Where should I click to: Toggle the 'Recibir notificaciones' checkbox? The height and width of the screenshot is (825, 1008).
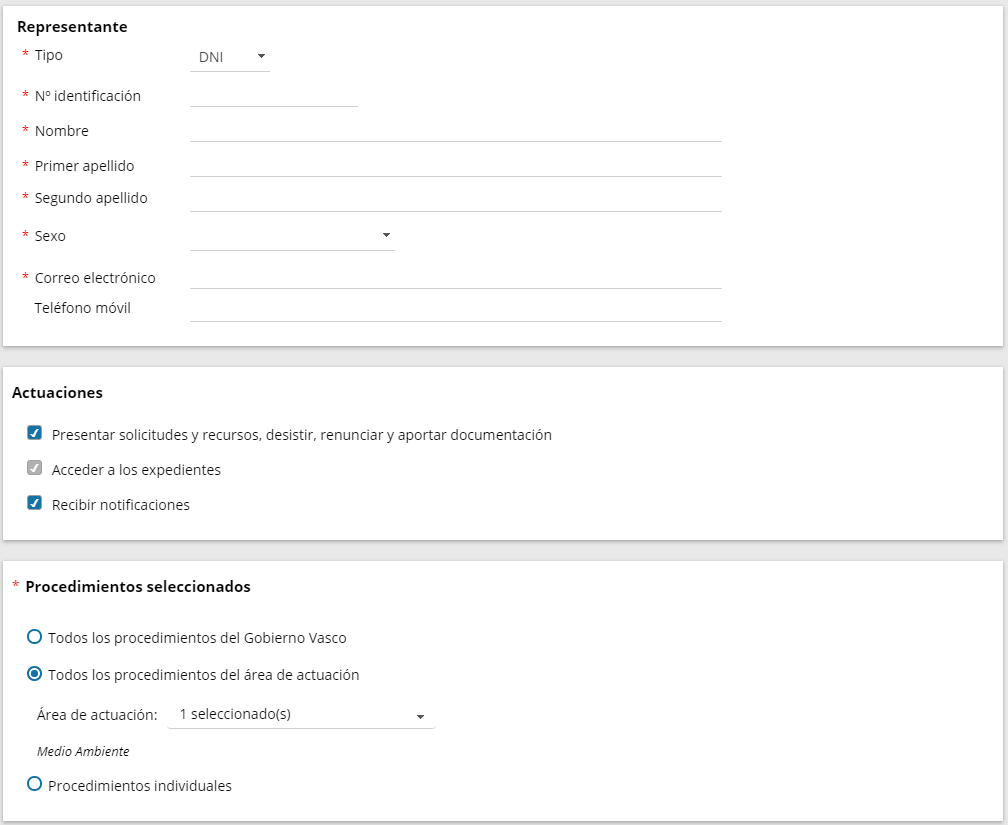pyautogui.click(x=35, y=503)
